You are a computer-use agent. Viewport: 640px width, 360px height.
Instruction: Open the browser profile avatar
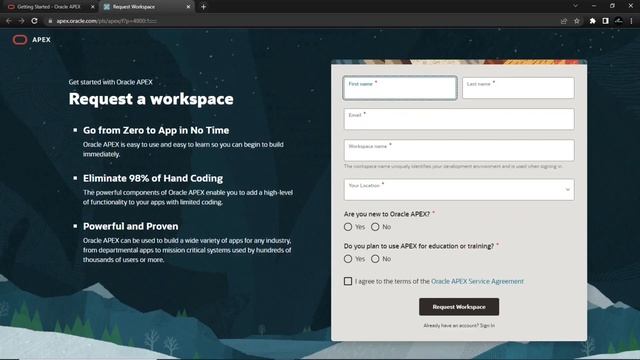619,21
